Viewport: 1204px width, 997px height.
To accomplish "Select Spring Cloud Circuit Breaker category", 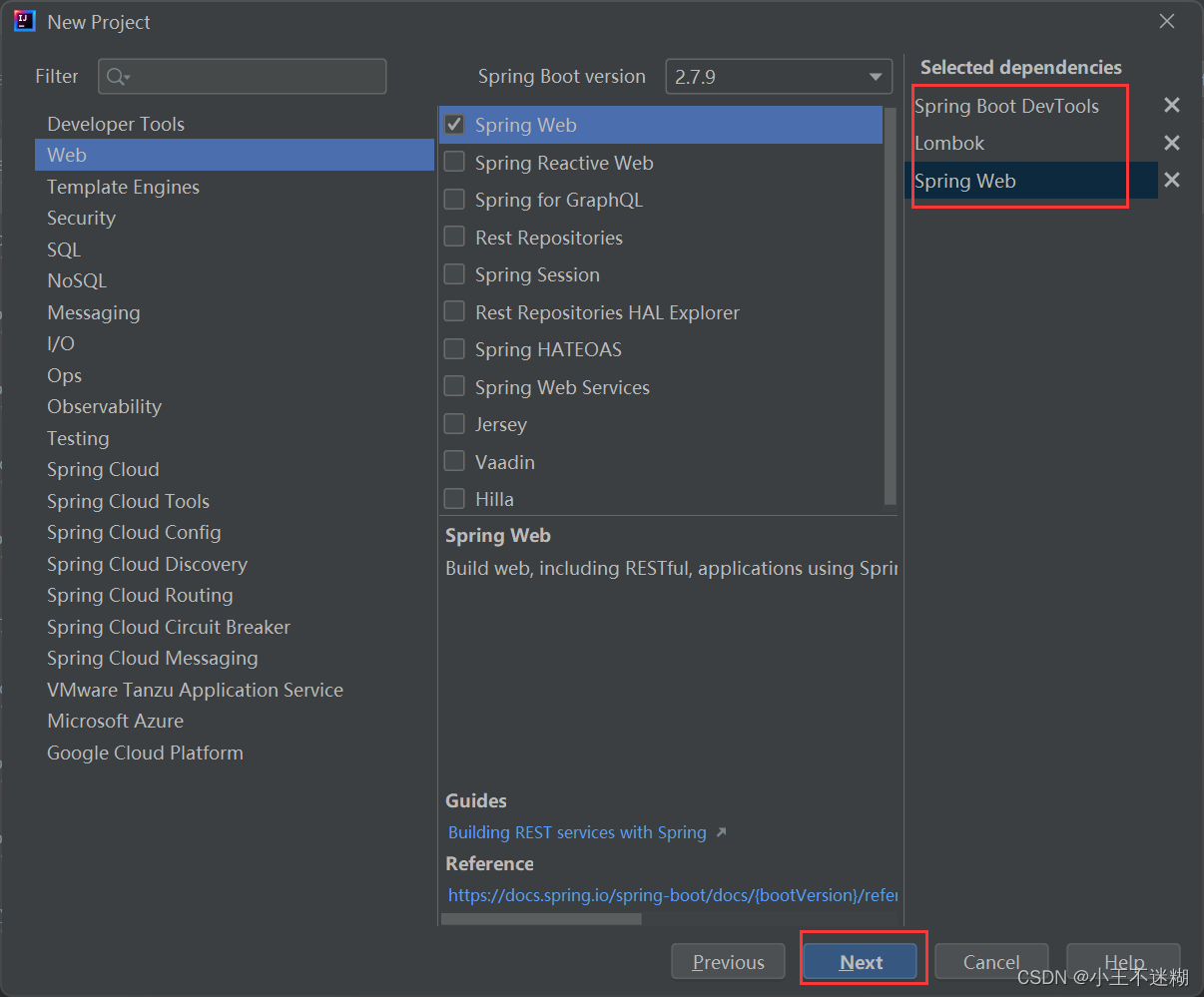I will click(235, 627).
